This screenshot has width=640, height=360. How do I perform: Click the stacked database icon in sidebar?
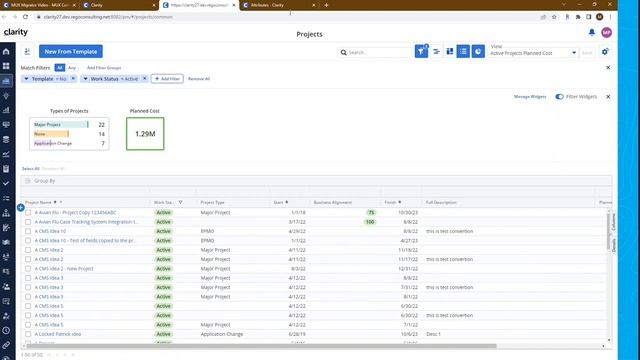(6, 140)
